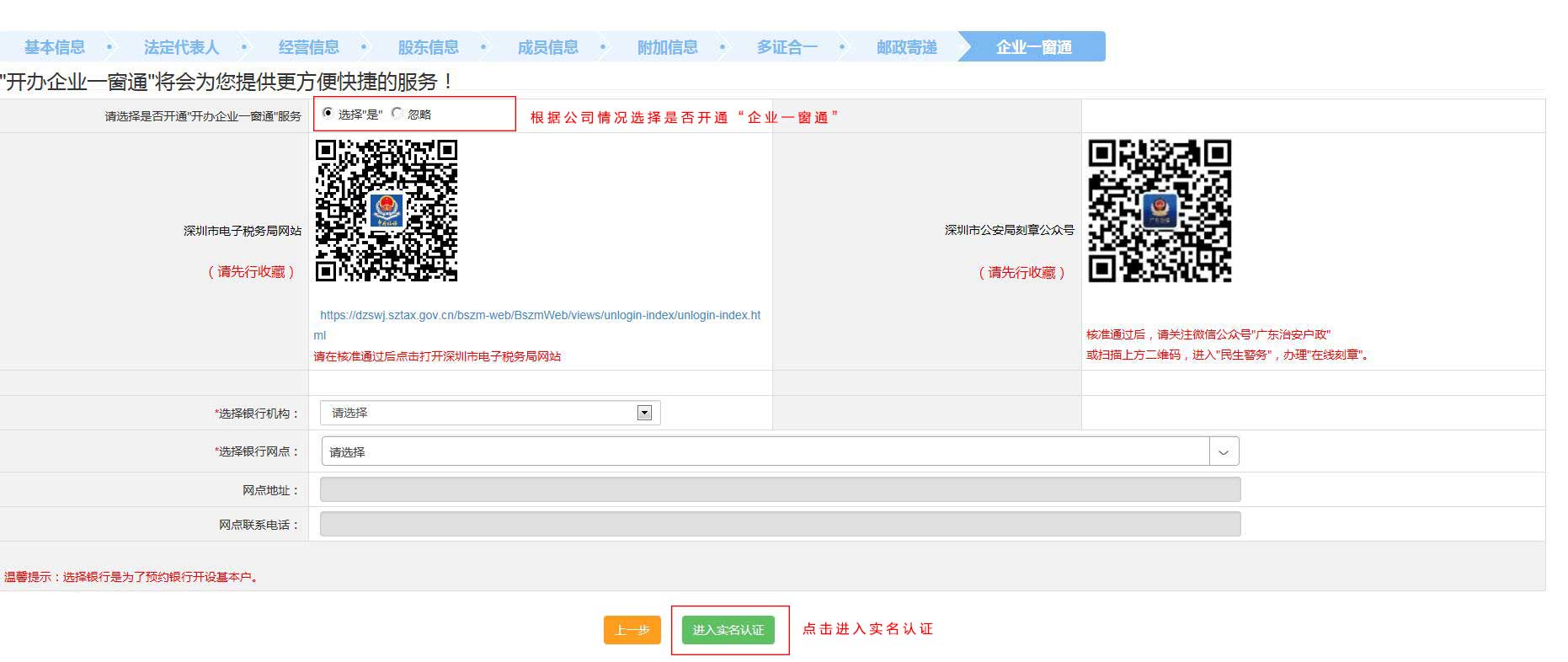Open the 附加信息 step tab
This screenshot has width=1568, height=662.
(668, 47)
